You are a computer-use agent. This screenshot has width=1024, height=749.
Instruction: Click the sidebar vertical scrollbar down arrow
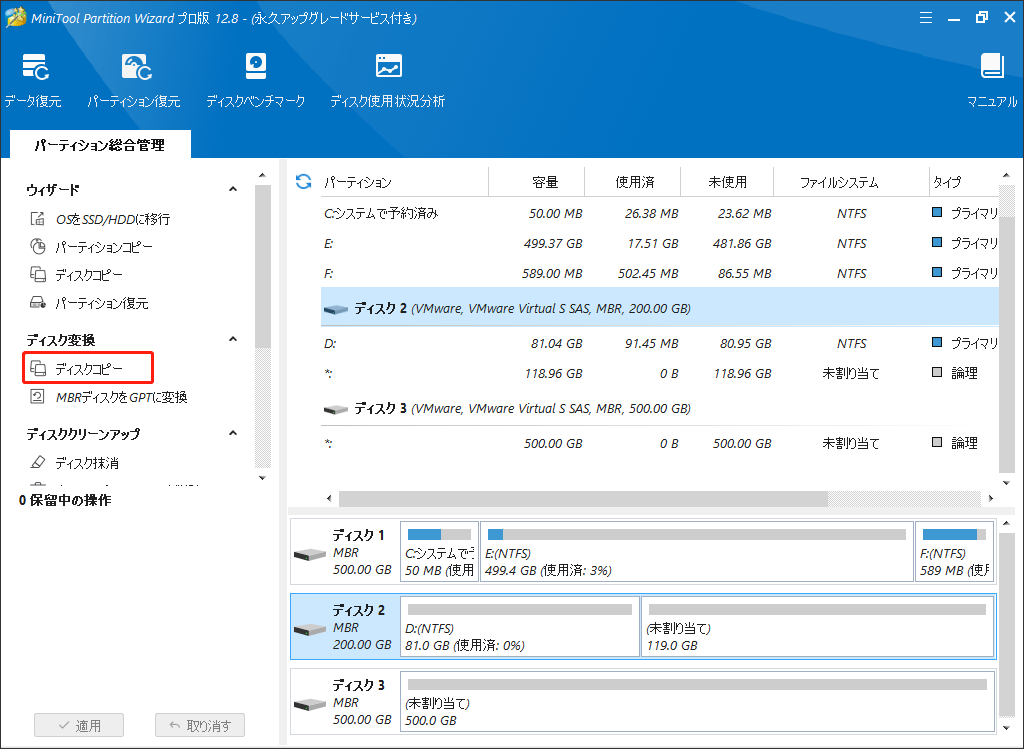[263, 478]
